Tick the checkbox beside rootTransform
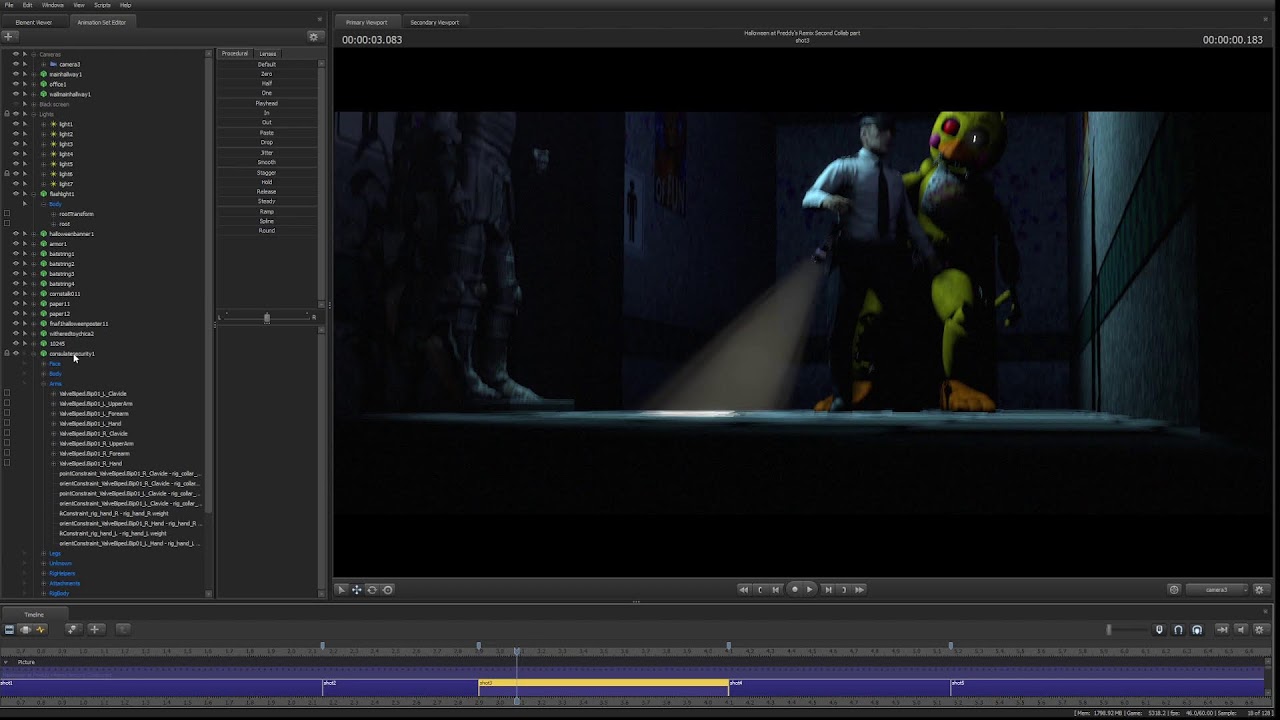1280x720 pixels. coord(7,214)
